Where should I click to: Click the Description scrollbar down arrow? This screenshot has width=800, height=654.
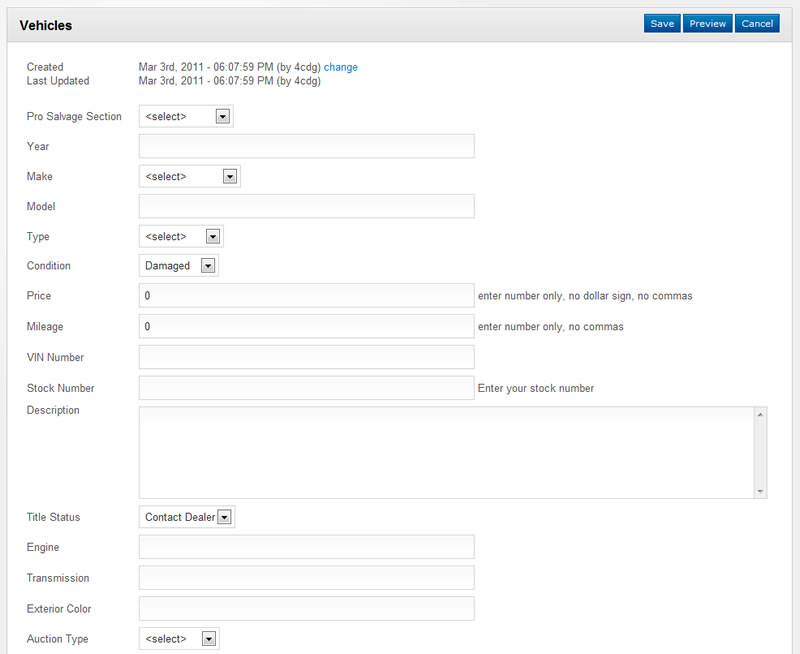coord(761,491)
